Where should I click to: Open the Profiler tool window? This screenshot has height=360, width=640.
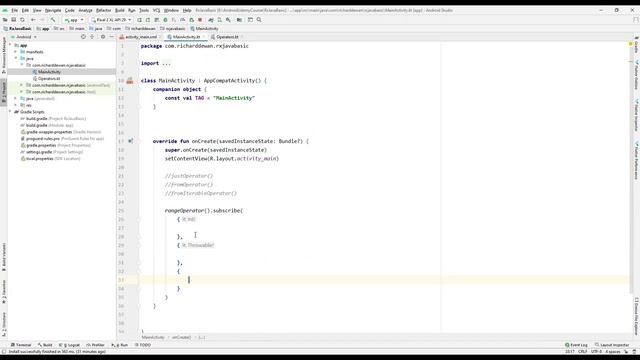(95, 345)
